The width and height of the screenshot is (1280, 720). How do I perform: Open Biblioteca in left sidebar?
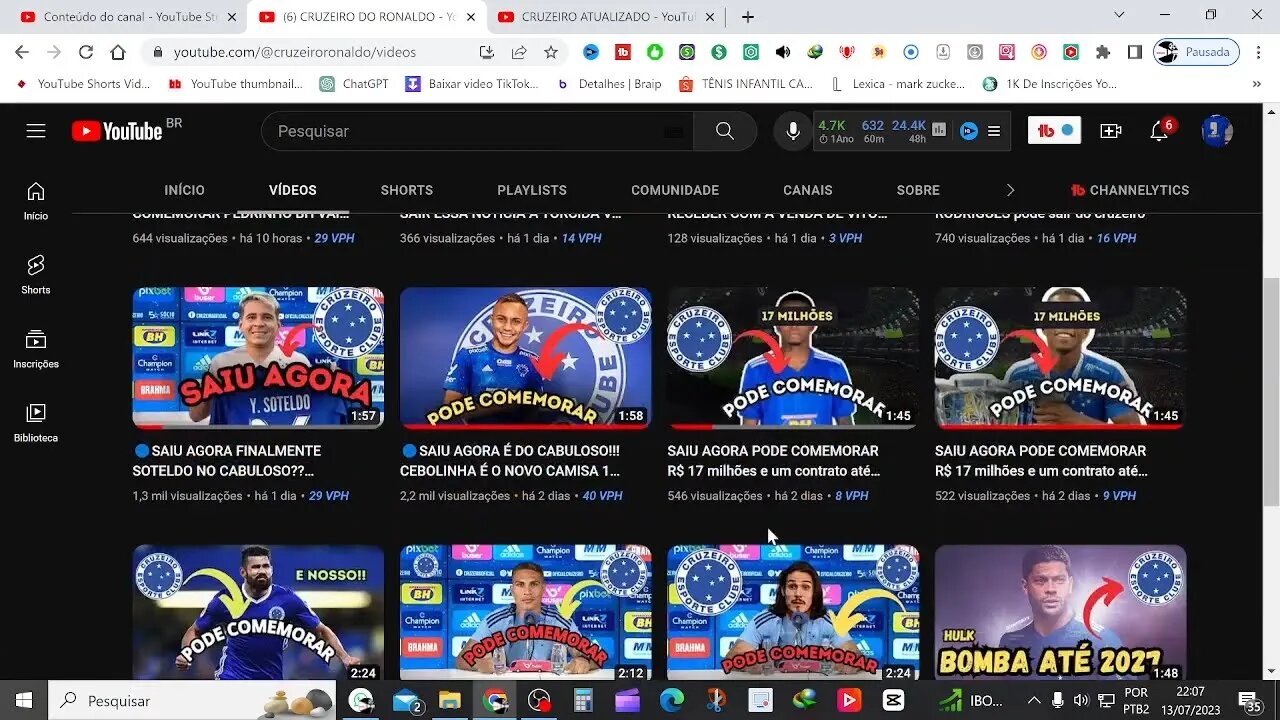pos(36,422)
